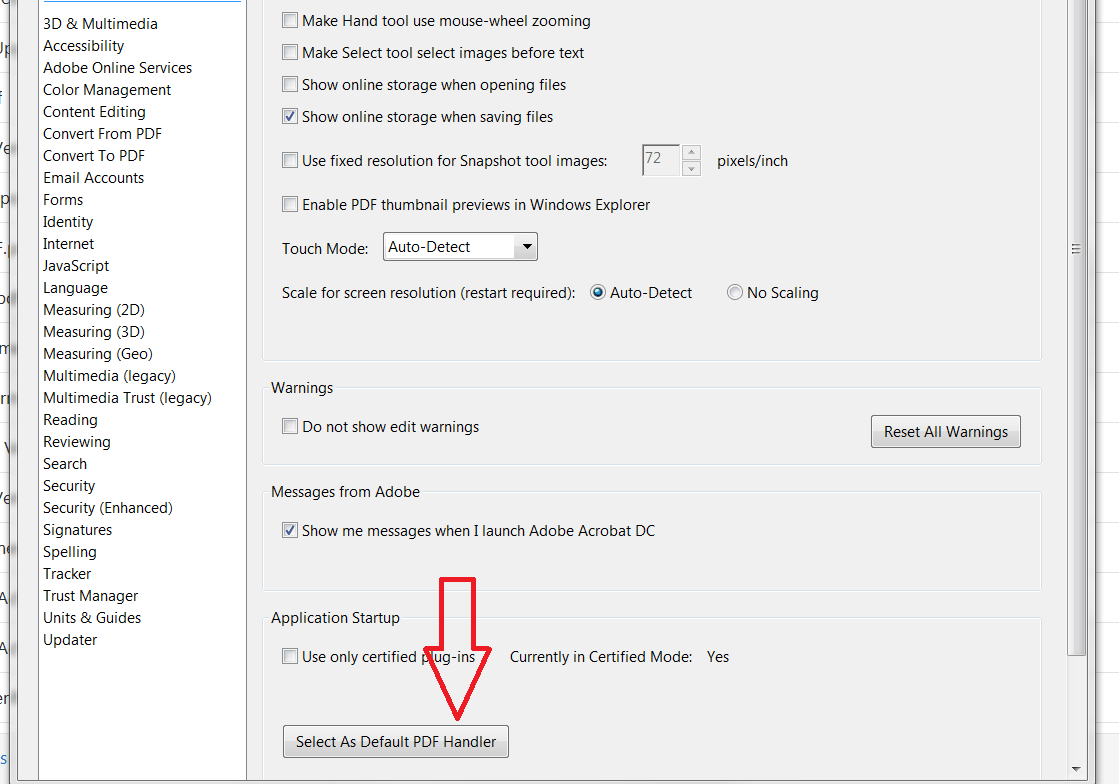This screenshot has height=784, width=1119.
Task: Select the "Measuring (3D)" category
Action: point(93,331)
